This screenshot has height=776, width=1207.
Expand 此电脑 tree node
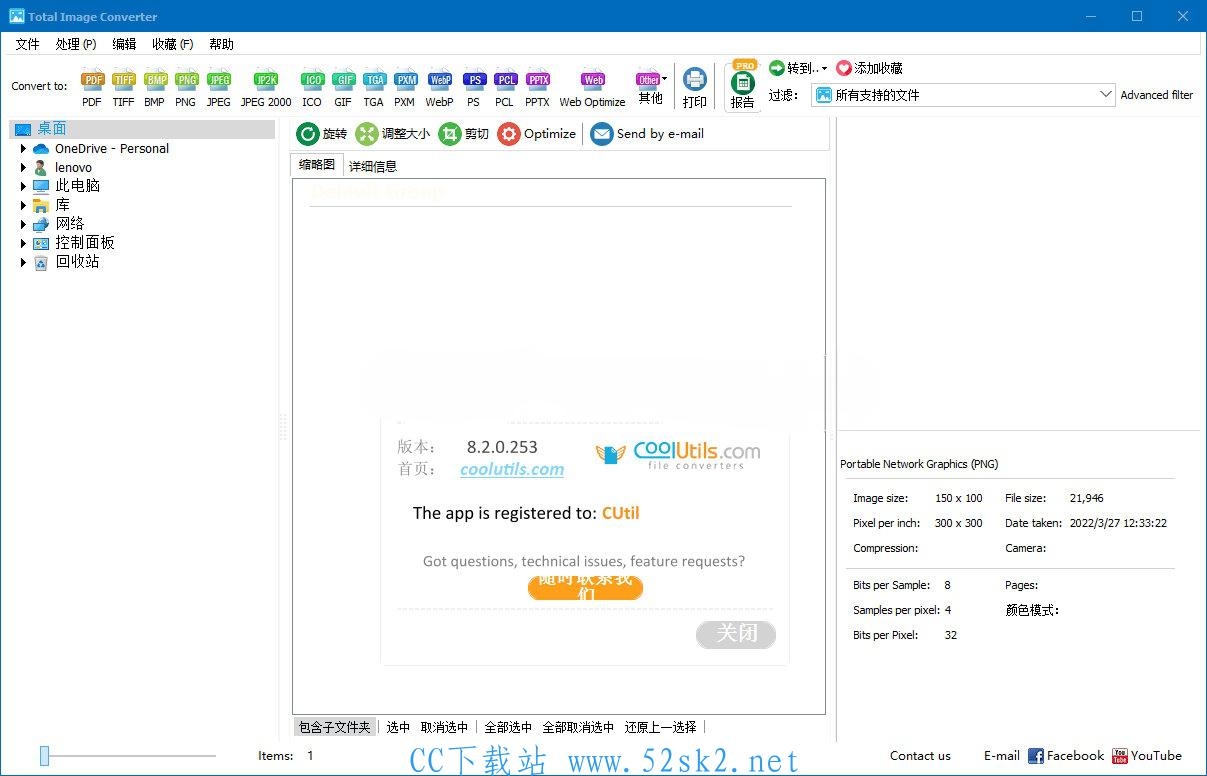(x=24, y=186)
